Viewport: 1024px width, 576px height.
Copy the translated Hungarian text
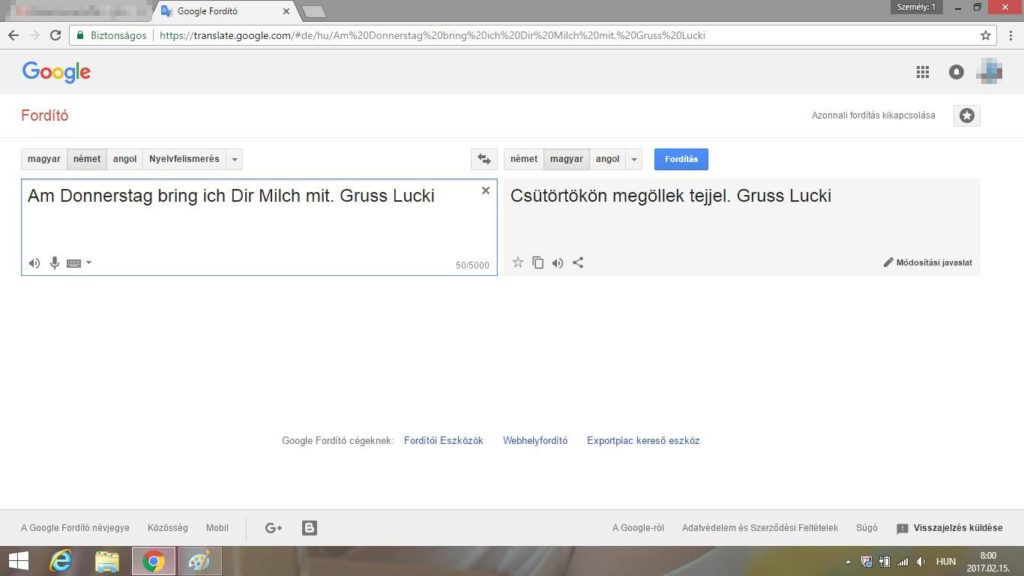[538, 263]
